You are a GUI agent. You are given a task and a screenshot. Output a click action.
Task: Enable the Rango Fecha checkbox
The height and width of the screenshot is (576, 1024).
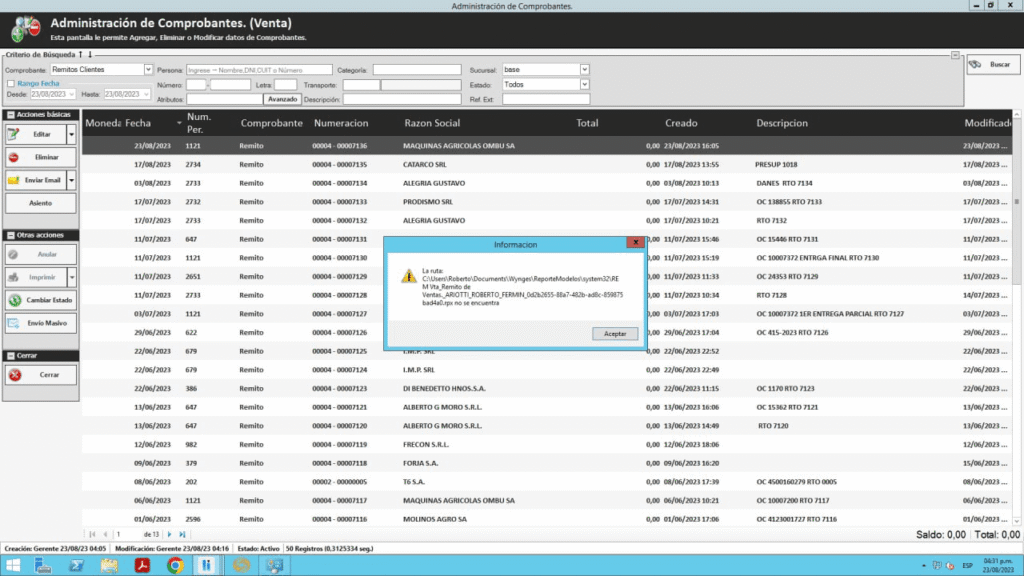click(x=11, y=84)
